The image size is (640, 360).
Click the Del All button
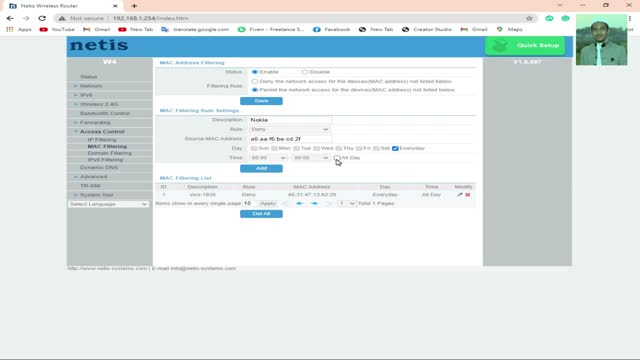261,214
